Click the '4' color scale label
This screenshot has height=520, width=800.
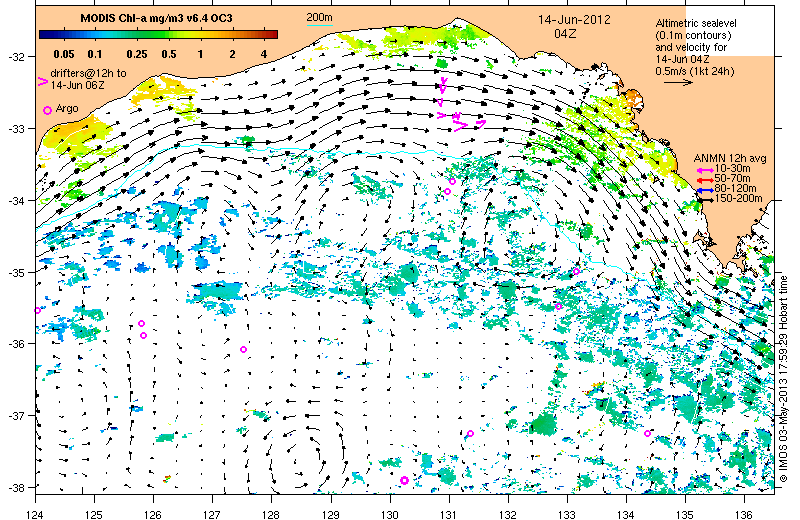(264, 54)
